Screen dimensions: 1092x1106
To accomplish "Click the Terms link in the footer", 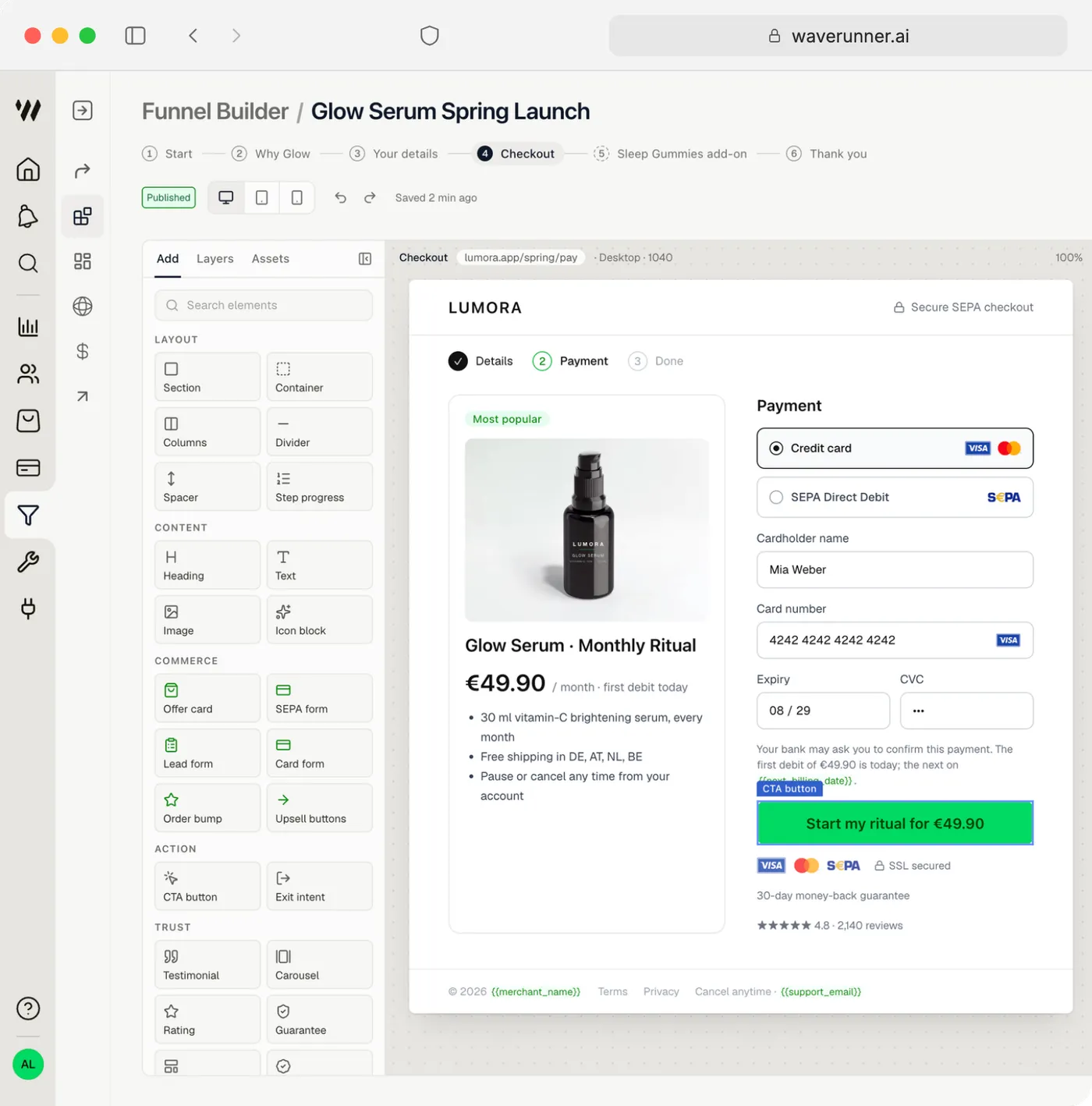I will coord(613,992).
